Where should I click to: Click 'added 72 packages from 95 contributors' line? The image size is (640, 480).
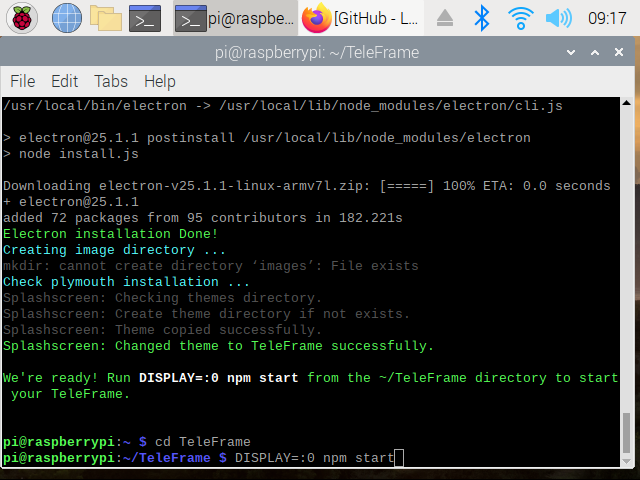point(203,218)
